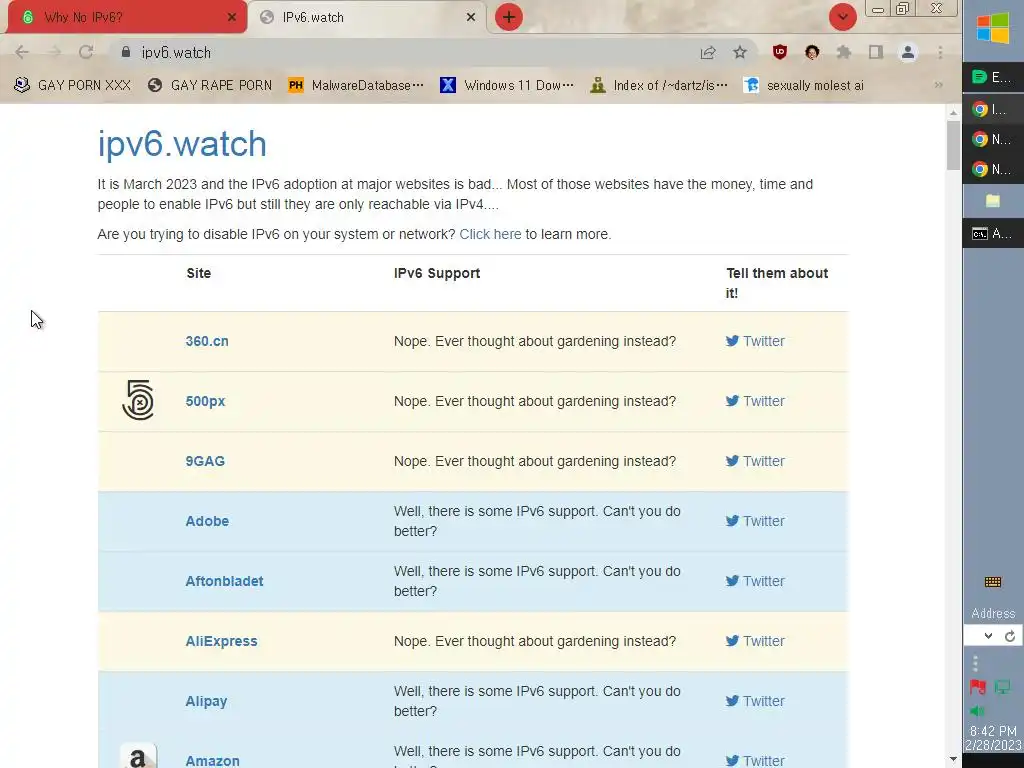Open the 'Index of /~dartz/is...' bookmark
The image size is (1024, 768).
click(x=659, y=86)
